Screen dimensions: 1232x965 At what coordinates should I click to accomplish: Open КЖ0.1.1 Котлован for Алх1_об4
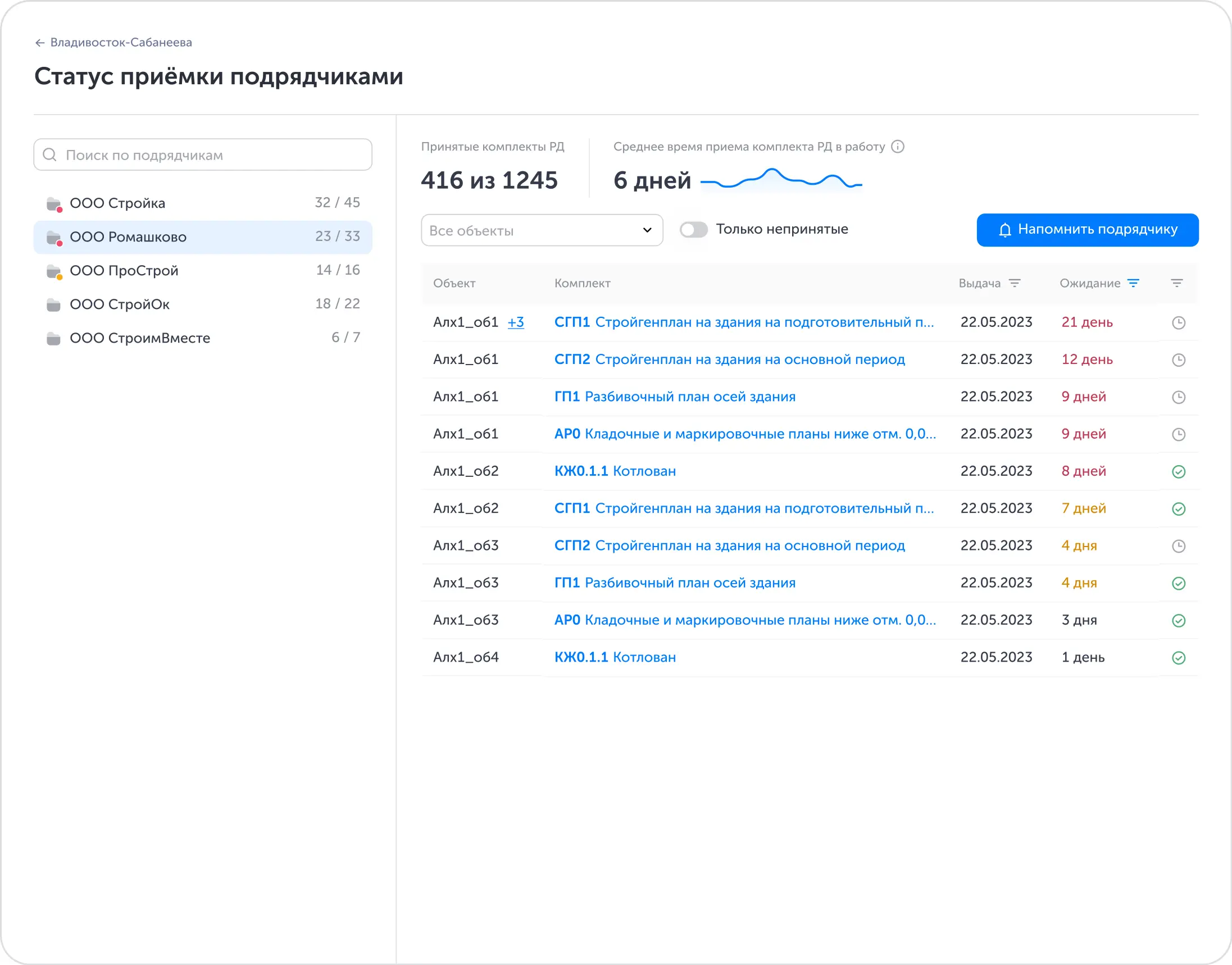[615, 658]
